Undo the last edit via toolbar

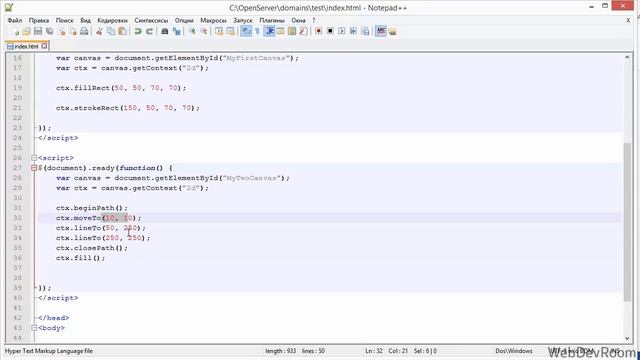138,31
